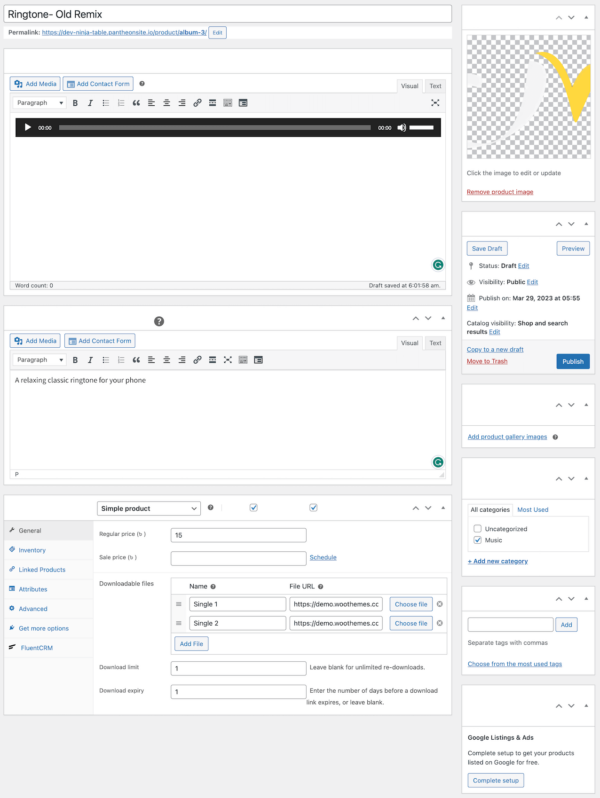Viewport: 600px width, 798px height.
Task: Switch to the Inventory product data tab
Action: pos(32,550)
